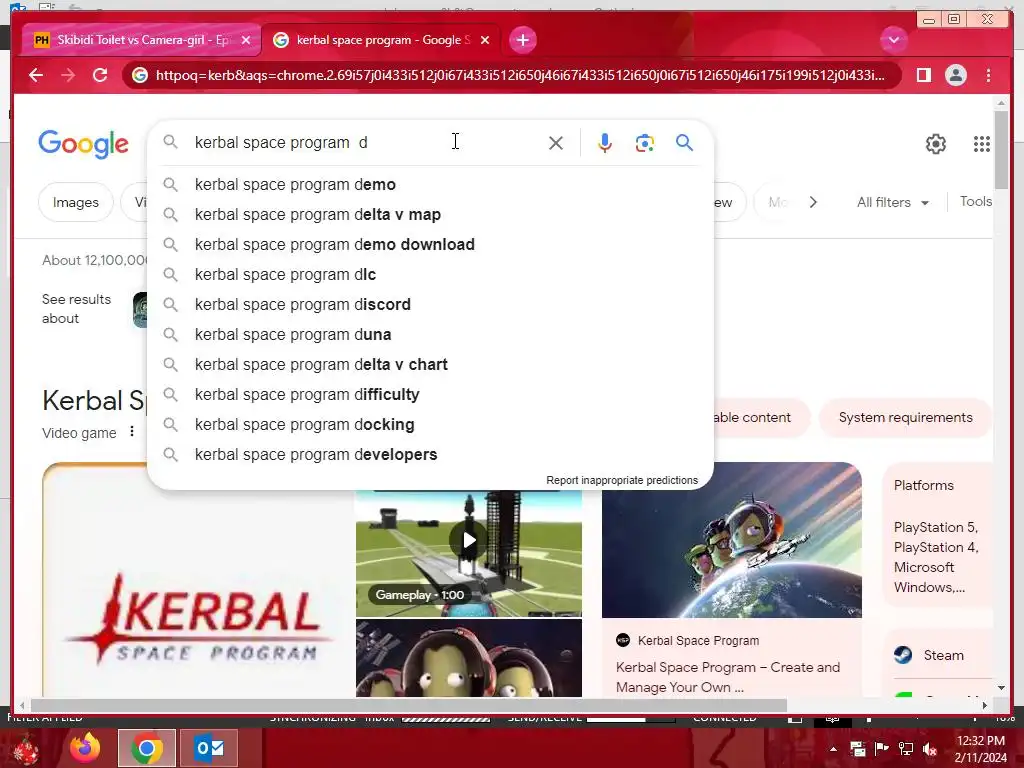Click the filter chips next arrow

pyautogui.click(x=813, y=202)
